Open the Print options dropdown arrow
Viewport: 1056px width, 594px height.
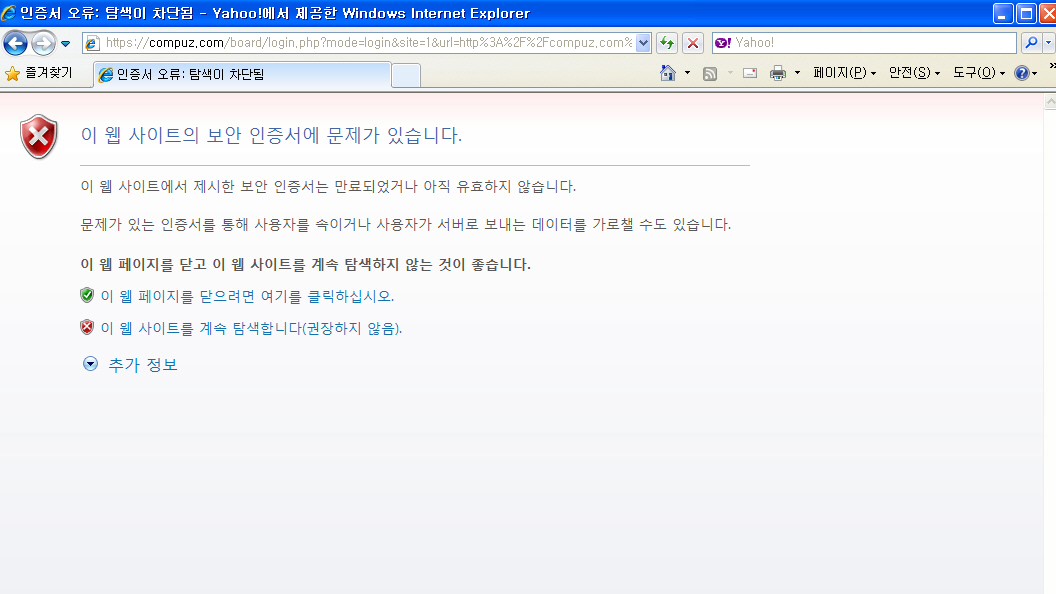point(797,73)
